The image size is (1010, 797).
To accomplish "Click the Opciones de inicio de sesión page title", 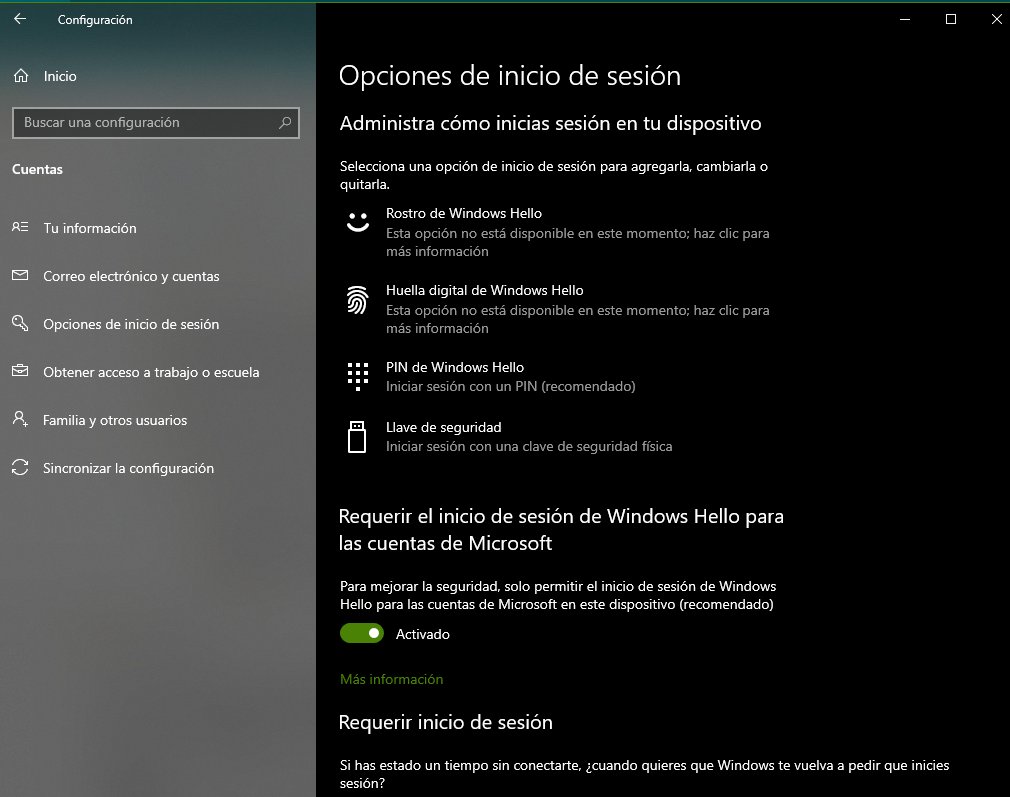I will tap(510, 76).
